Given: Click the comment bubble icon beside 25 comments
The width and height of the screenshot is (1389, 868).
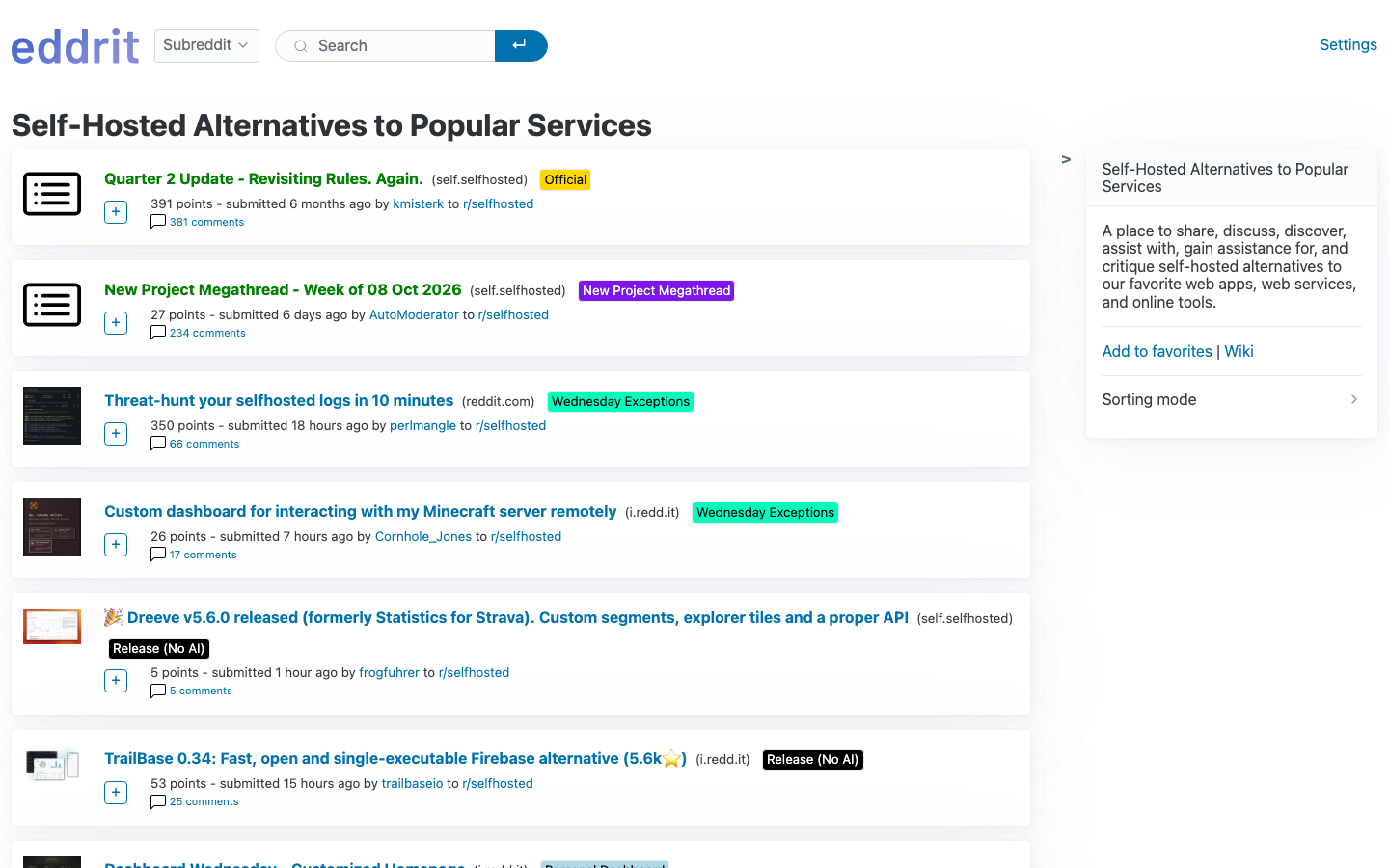Looking at the screenshot, I should 158,801.
